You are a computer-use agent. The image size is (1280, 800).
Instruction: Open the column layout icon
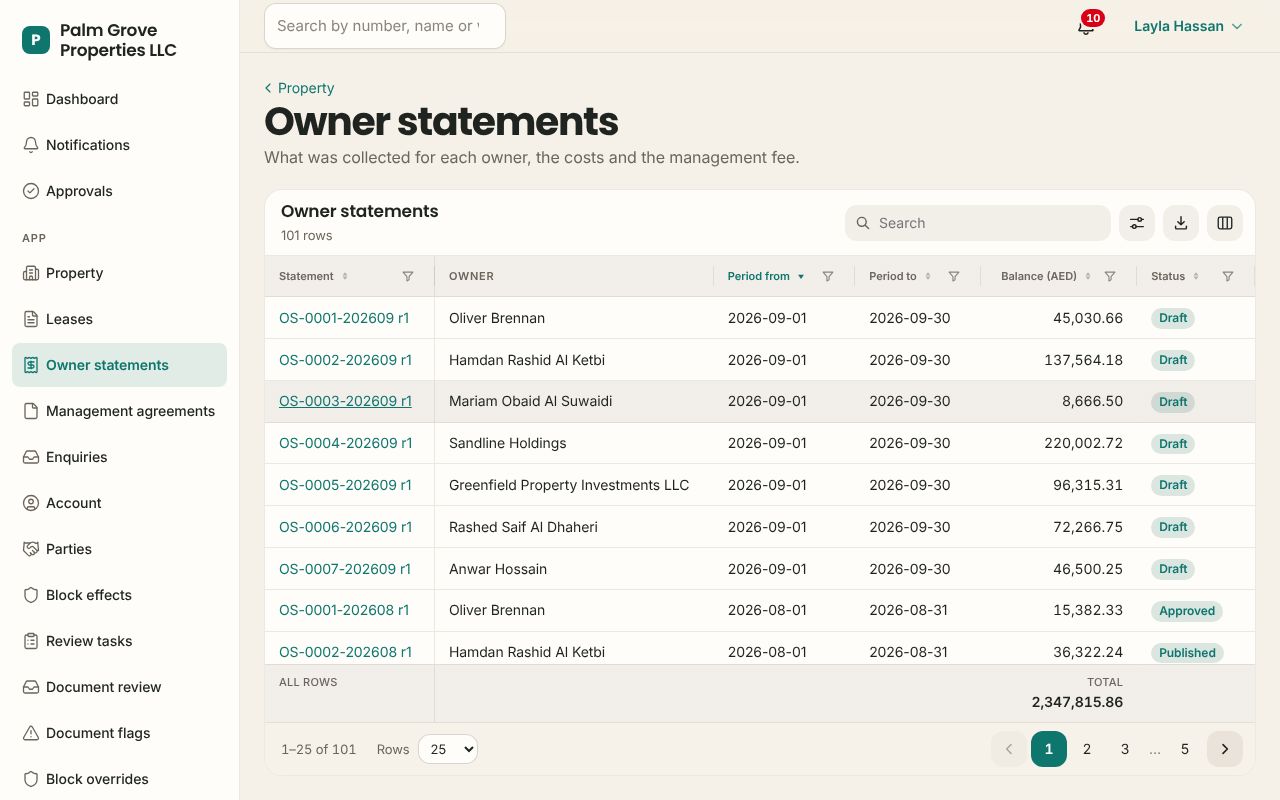point(1225,223)
